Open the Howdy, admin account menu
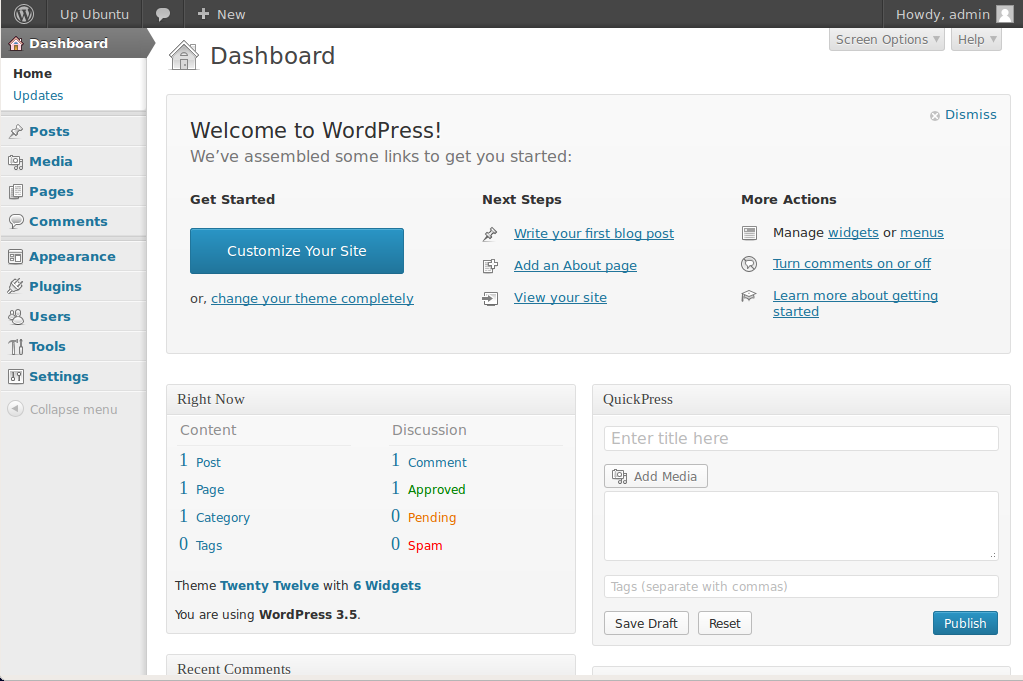This screenshot has width=1023, height=681. point(954,14)
